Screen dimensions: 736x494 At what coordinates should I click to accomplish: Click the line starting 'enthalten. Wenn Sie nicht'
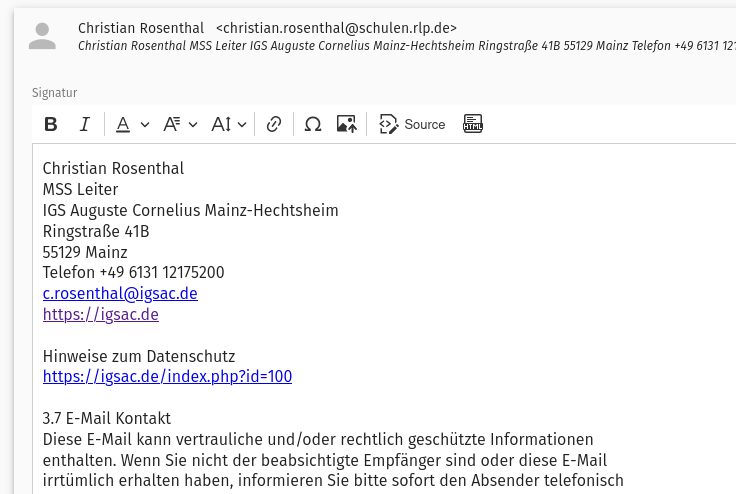point(325,460)
